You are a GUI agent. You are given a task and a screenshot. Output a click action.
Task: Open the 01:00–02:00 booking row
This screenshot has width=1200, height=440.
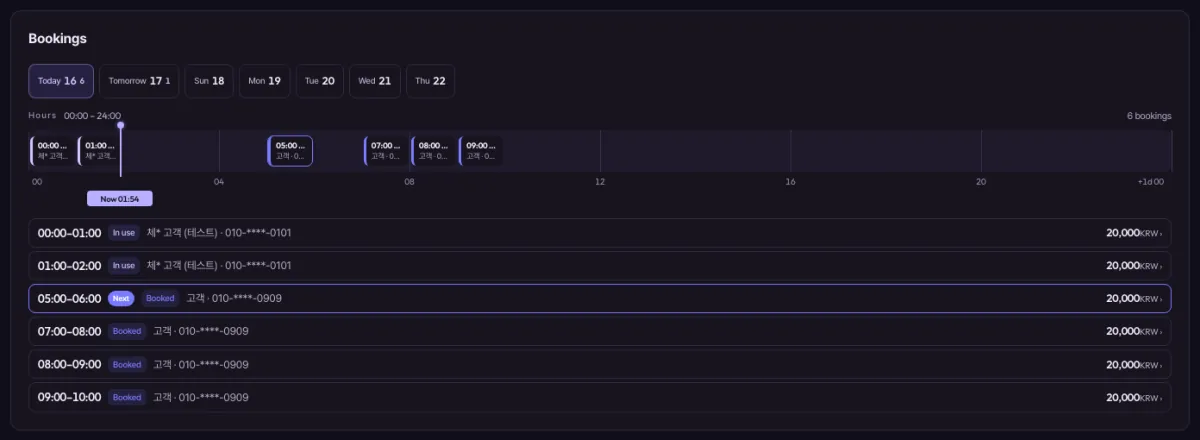[x=599, y=266]
